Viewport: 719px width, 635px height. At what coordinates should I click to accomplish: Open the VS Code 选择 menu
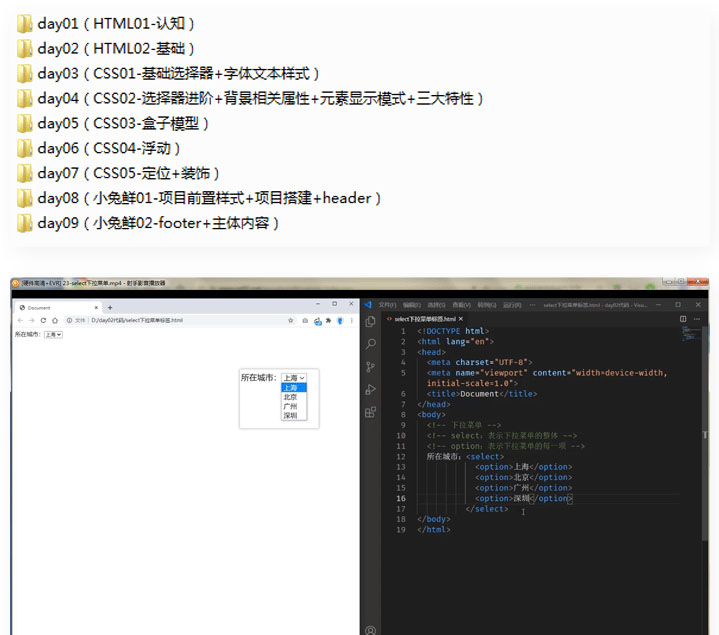coord(436,305)
